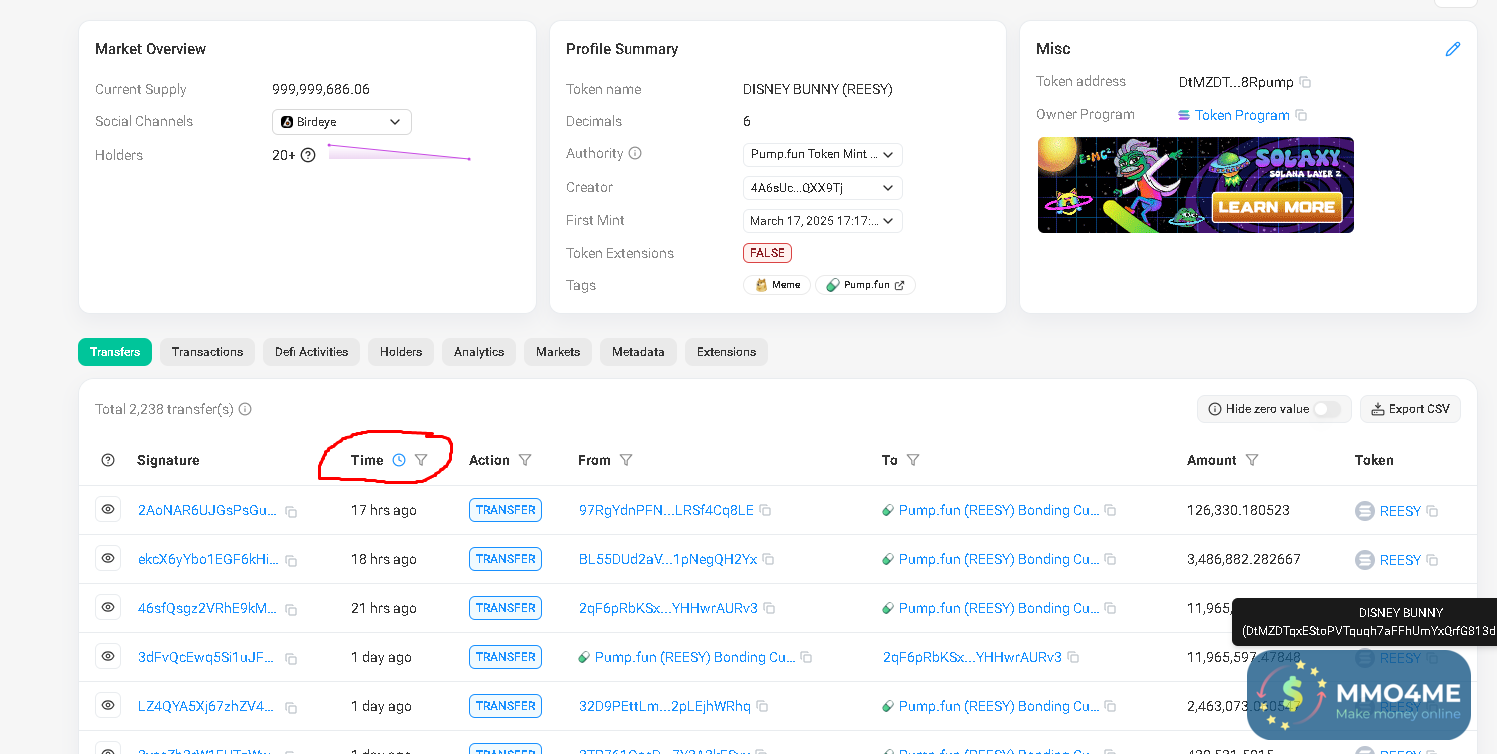The image size is (1497, 754).
Task: Switch to the Holders tab
Action: [x=401, y=352]
